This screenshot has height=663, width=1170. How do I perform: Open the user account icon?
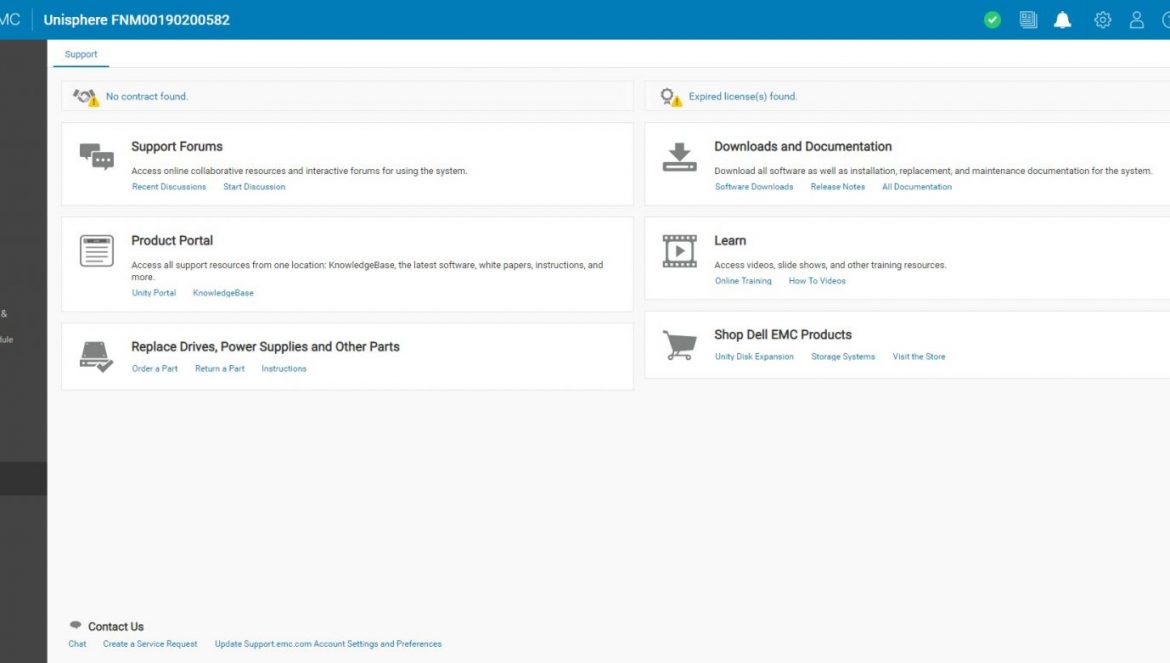[1136, 20]
